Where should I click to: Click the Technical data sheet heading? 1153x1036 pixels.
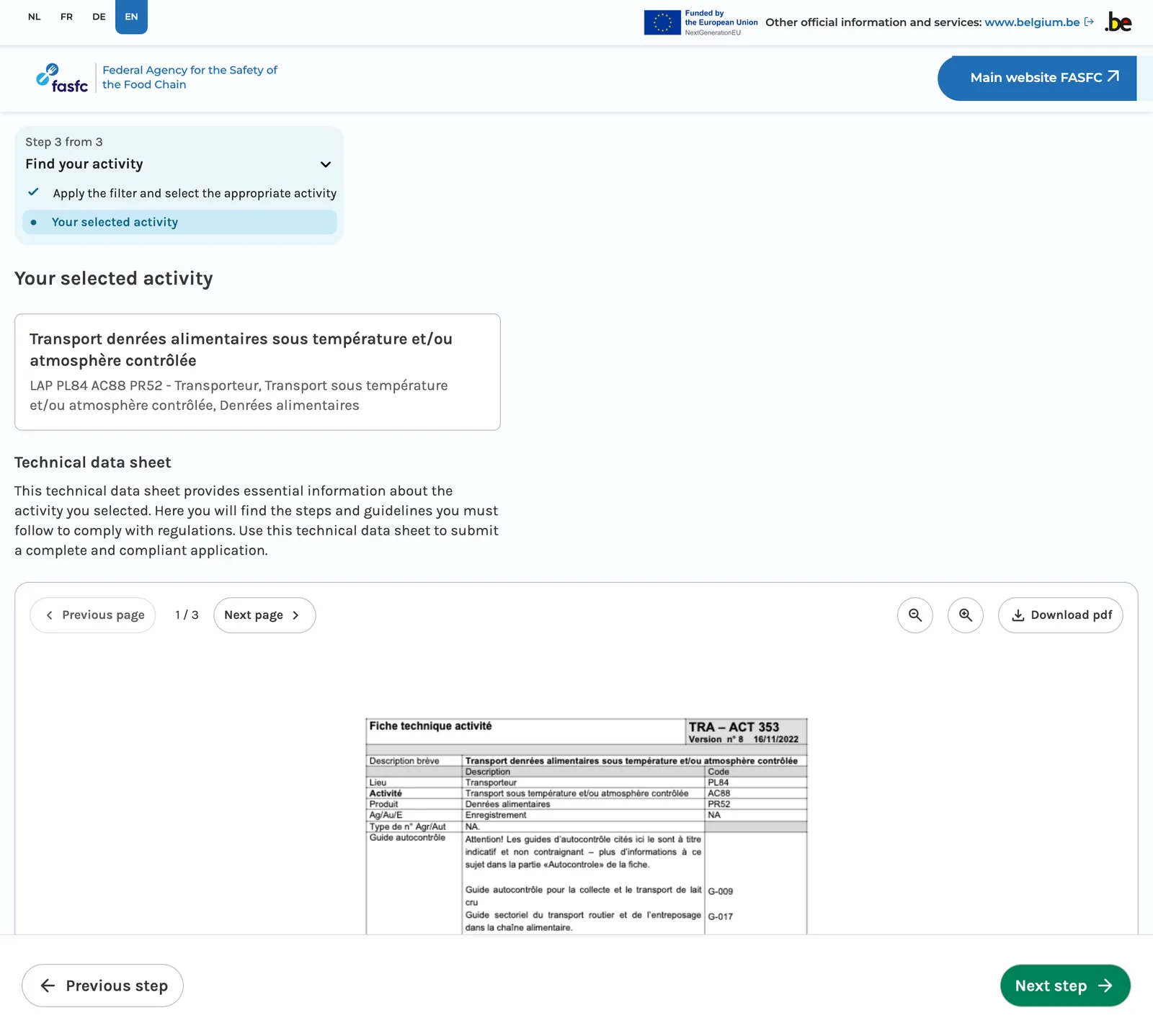coord(93,463)
